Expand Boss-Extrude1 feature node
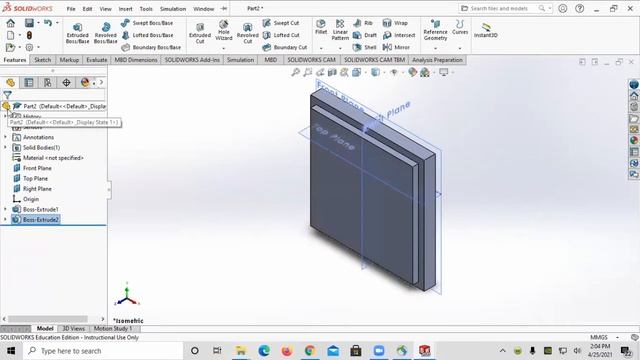Viewport: 640px width, 360px height. (x=5, y=209)
